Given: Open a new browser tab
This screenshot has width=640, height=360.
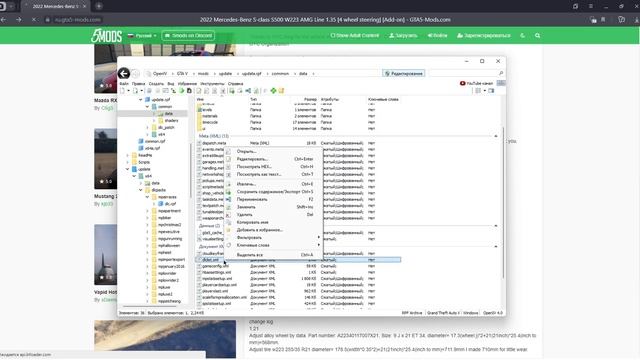Looking at the screenshot, I should point(99,6).
